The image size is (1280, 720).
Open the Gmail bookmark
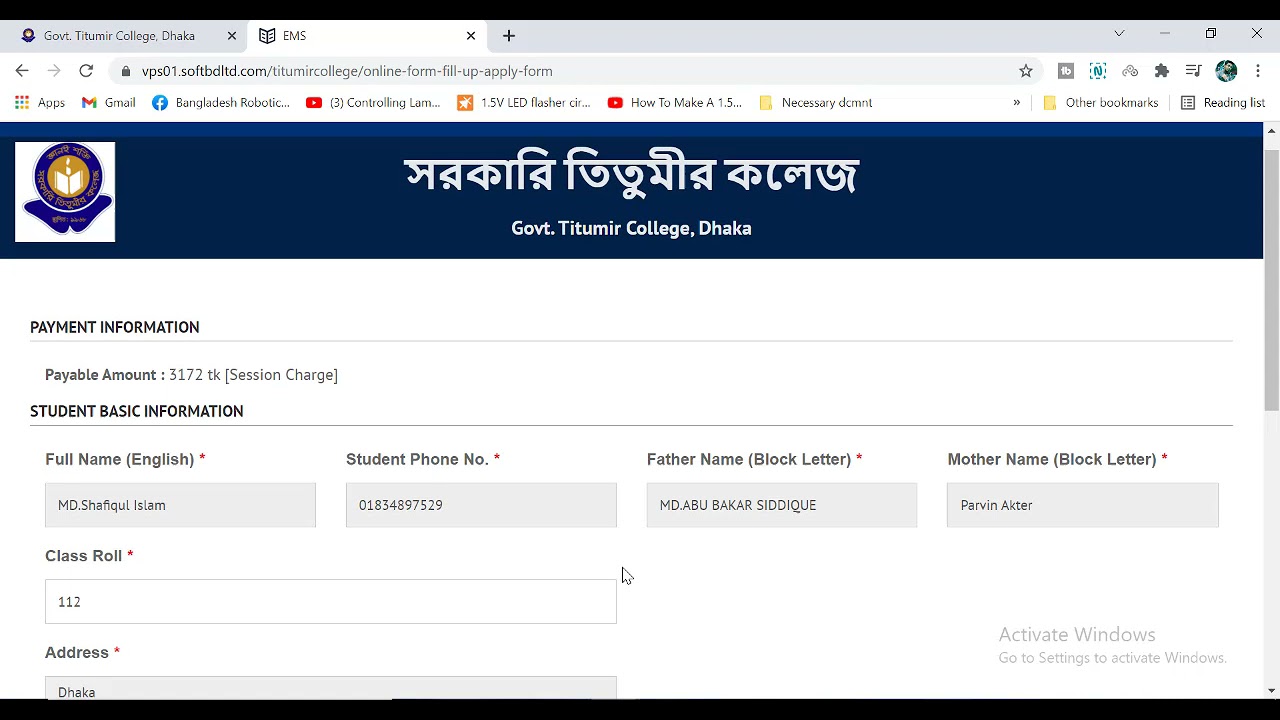coord(108,102)
